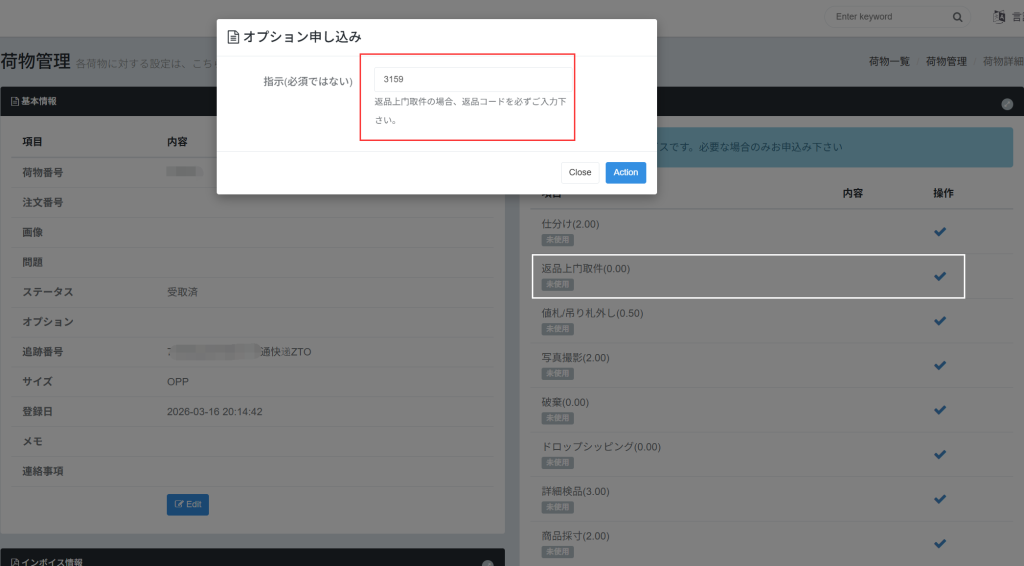This screenshot has height=566, width=1024.
Task: Click the search magnifier icon
Action: click(x=957, y=17)
